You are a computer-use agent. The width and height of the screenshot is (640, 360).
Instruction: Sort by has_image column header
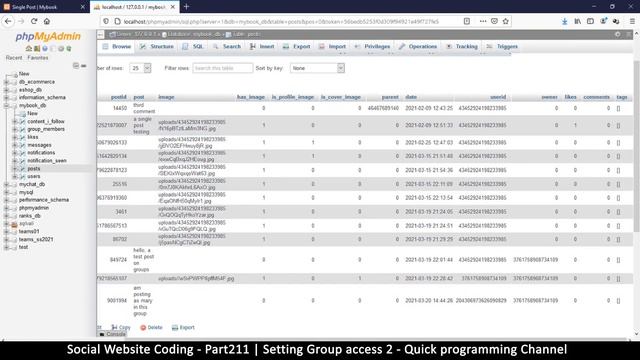(251, 97)
